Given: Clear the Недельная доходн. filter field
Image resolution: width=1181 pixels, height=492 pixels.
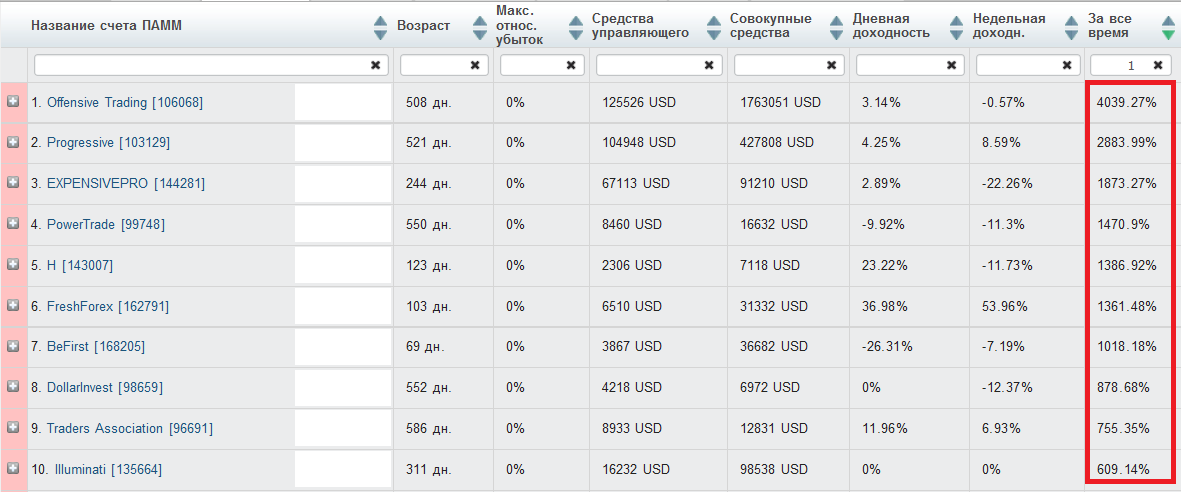Looking at the screenshot, I should tap(1066, 66).
